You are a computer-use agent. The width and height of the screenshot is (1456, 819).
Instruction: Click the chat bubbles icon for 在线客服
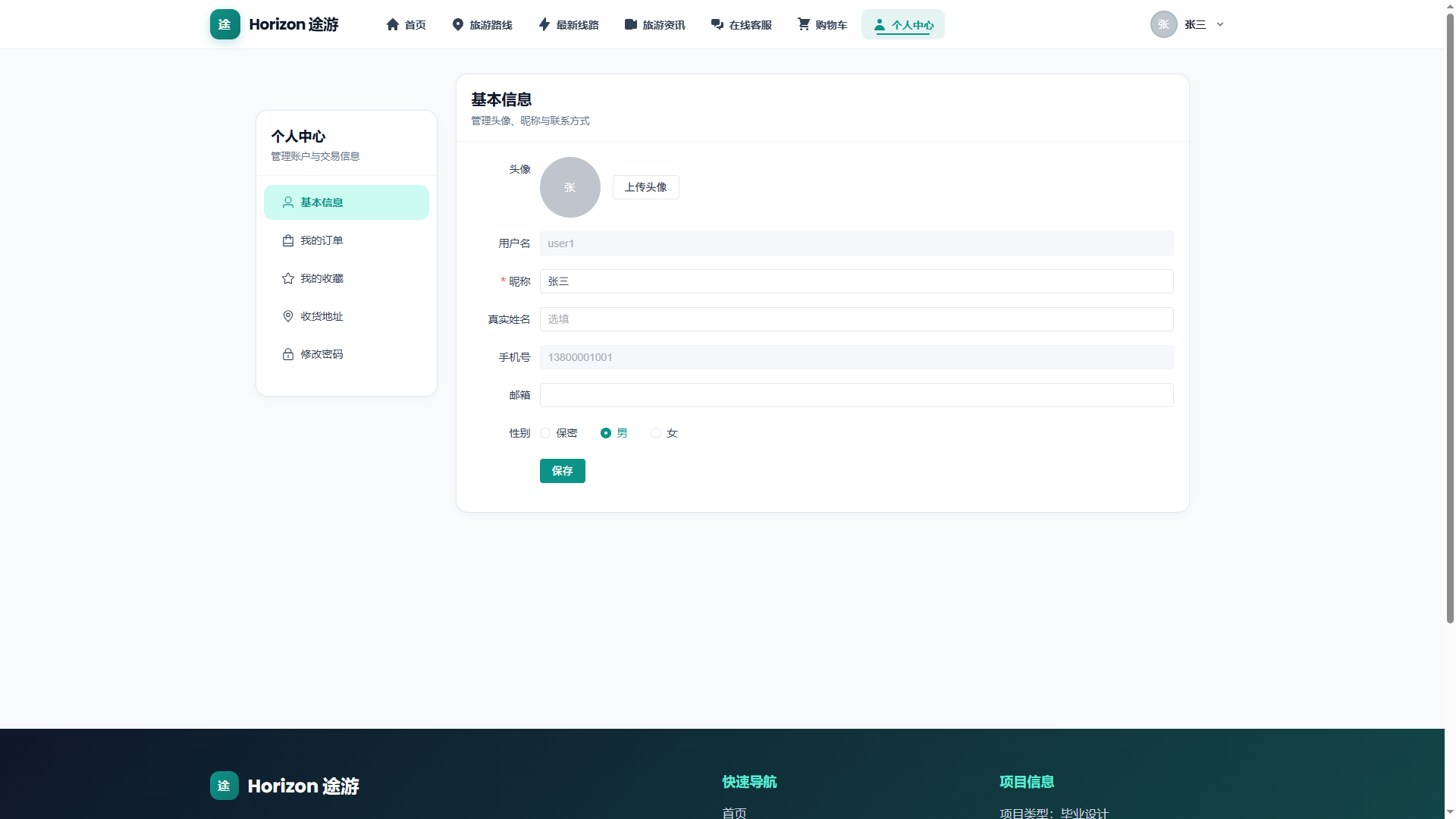tap(717, 24)
